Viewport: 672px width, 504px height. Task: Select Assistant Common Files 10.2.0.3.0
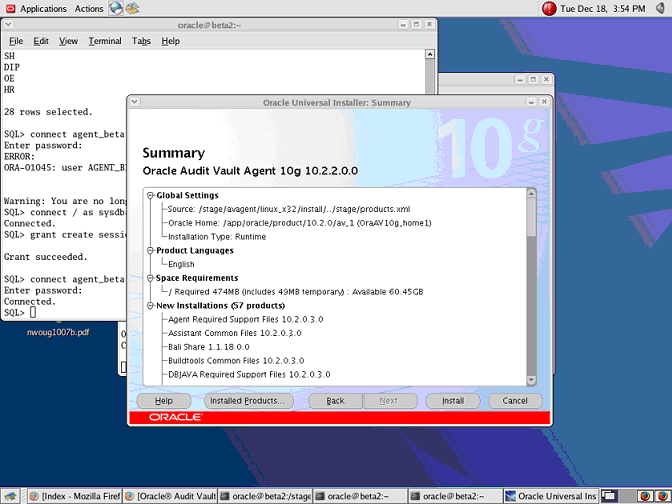[235, 333]
